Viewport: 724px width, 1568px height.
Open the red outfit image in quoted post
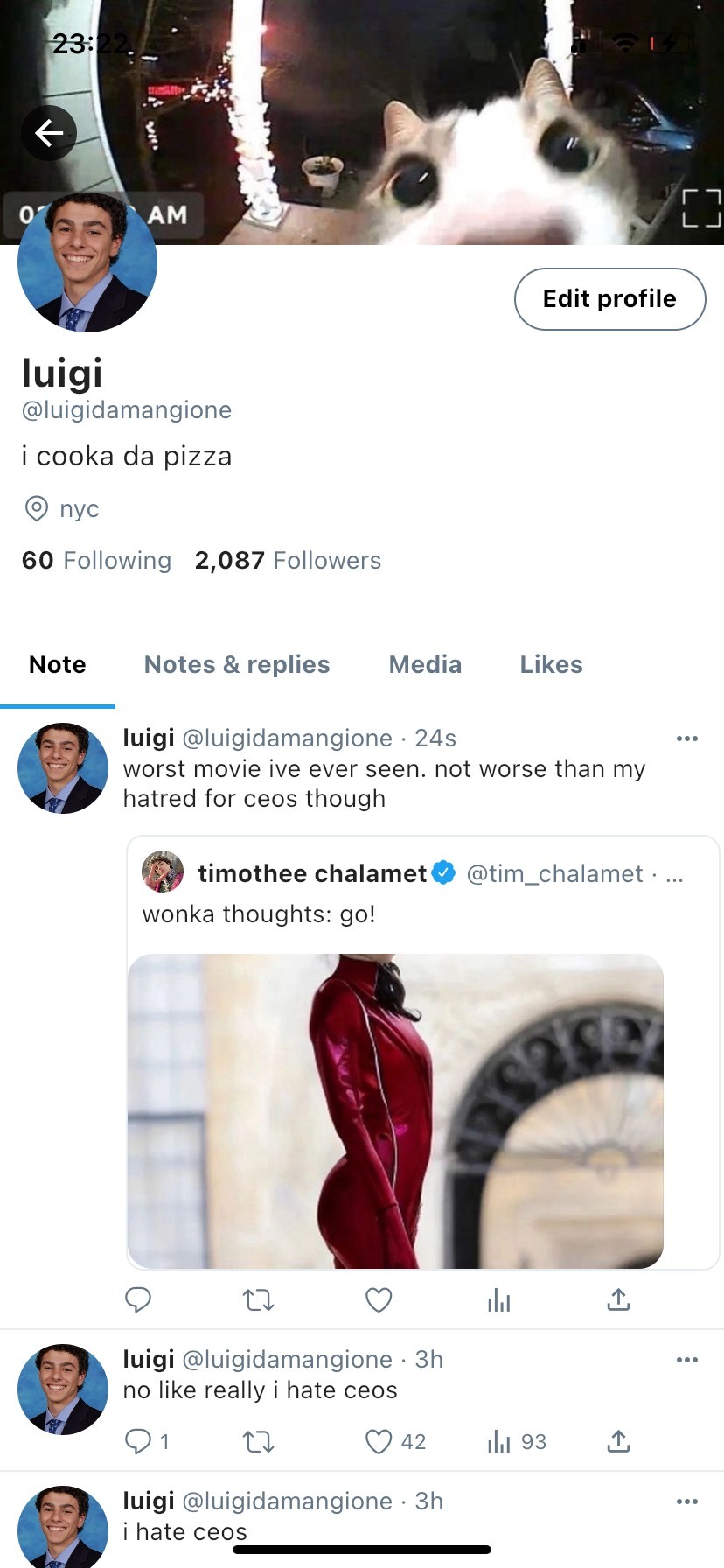click(395, 1111)
